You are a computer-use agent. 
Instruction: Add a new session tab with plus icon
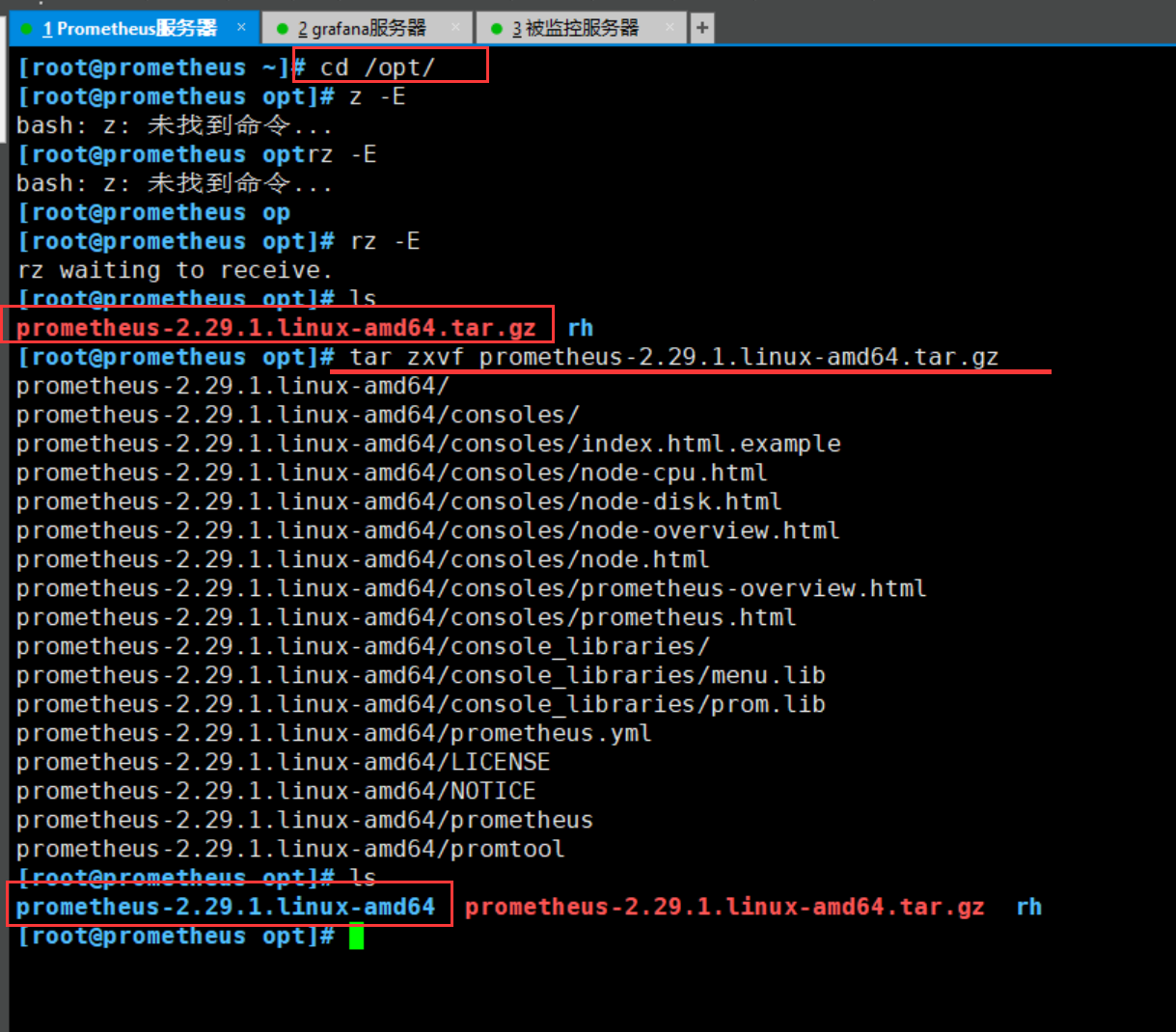click(x=702, y=28)
